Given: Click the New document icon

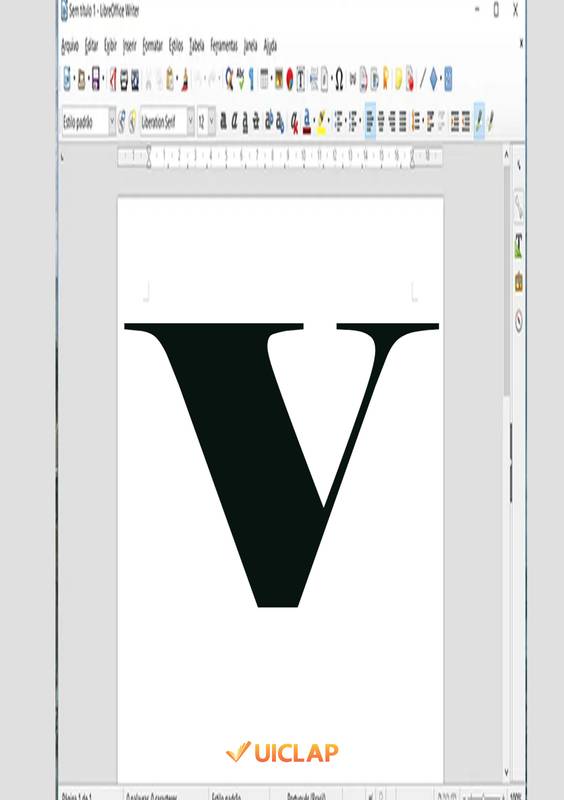Looking at the screenshot, I should pos(67,80).
